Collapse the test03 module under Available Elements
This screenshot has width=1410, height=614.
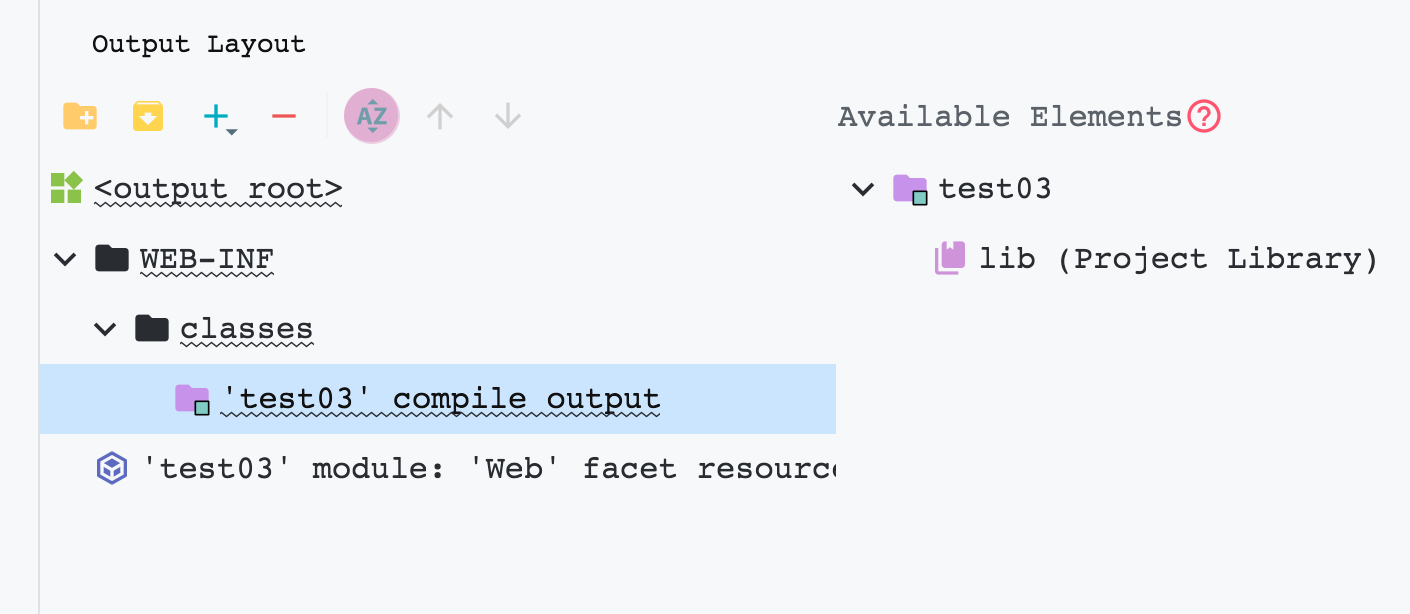pyautogui.click(x=863, y=188)
